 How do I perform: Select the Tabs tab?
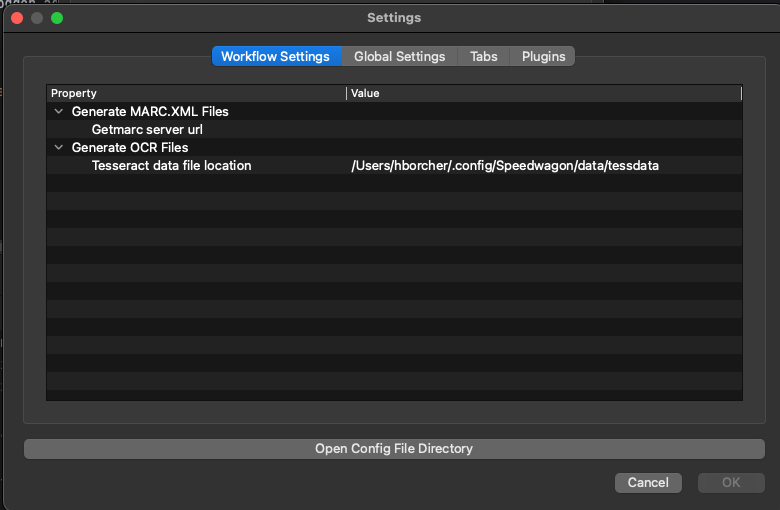point(484,56)
